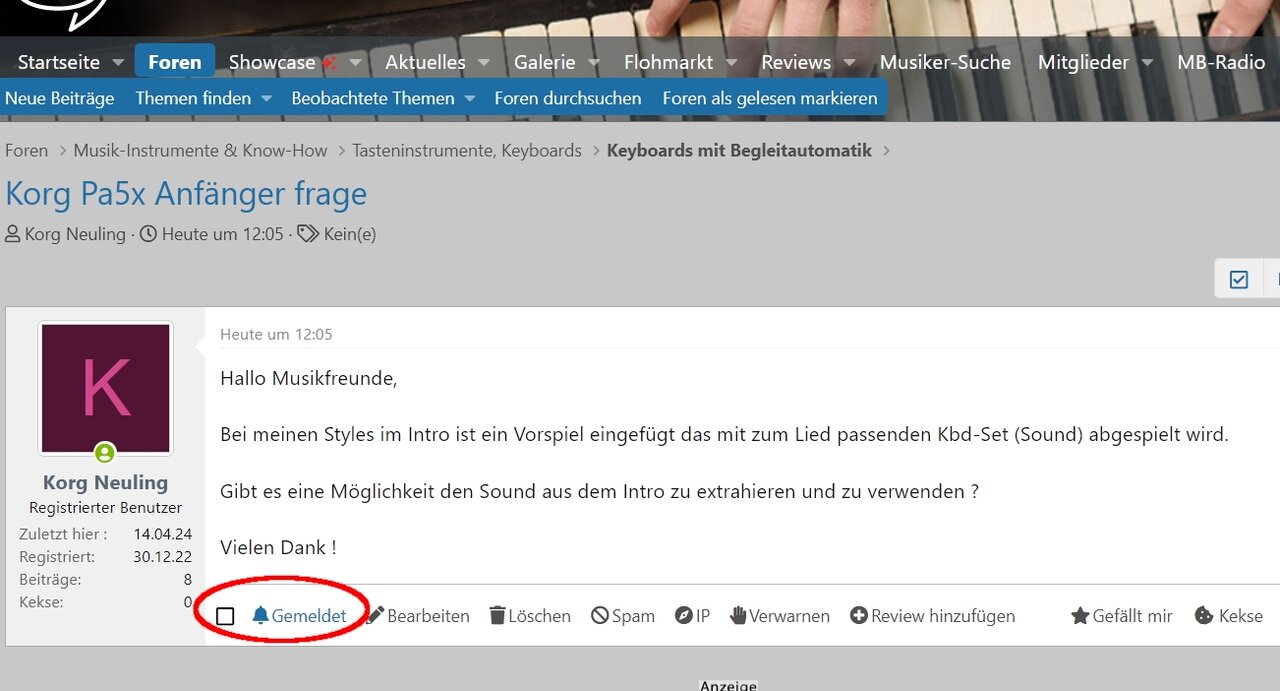Click the Gemeldet bell icon

point(260,616)
